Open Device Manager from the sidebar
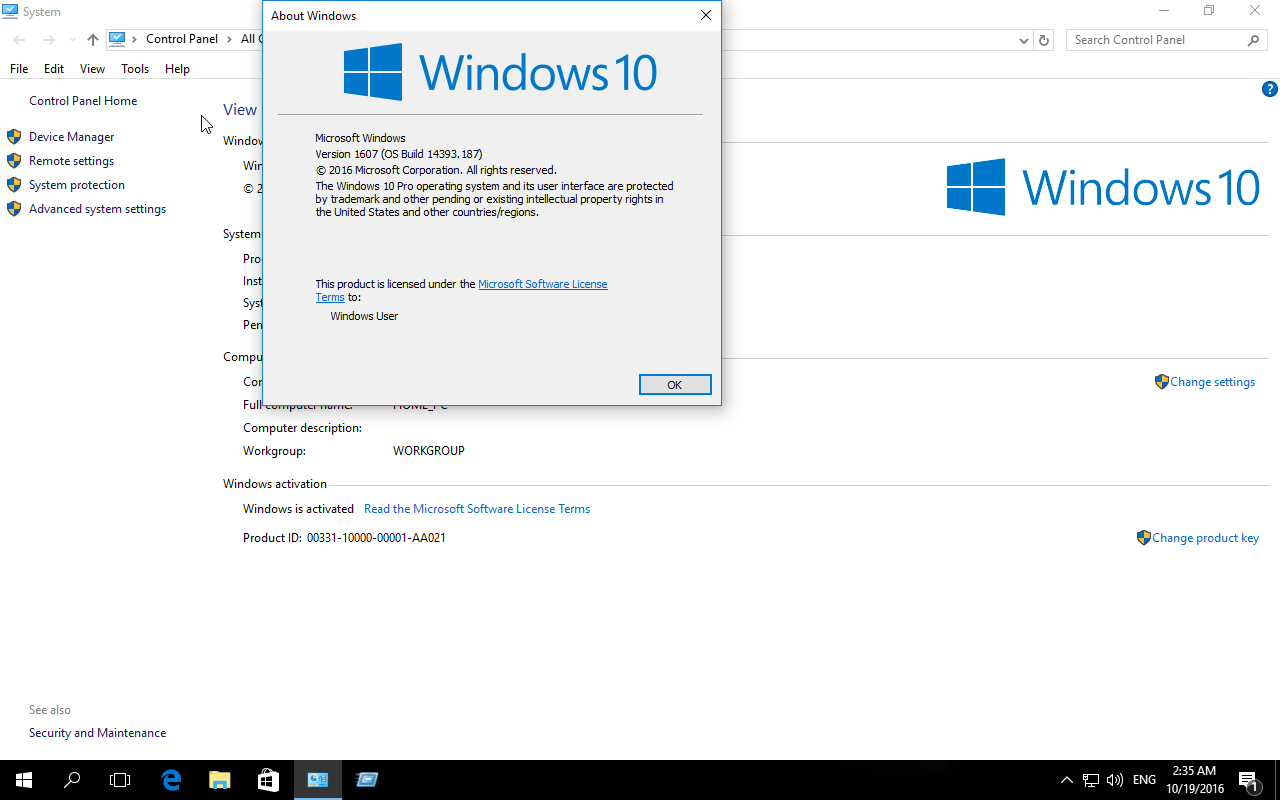The image size is (1280, 800). pyautogui.click(x=71, y=136)
